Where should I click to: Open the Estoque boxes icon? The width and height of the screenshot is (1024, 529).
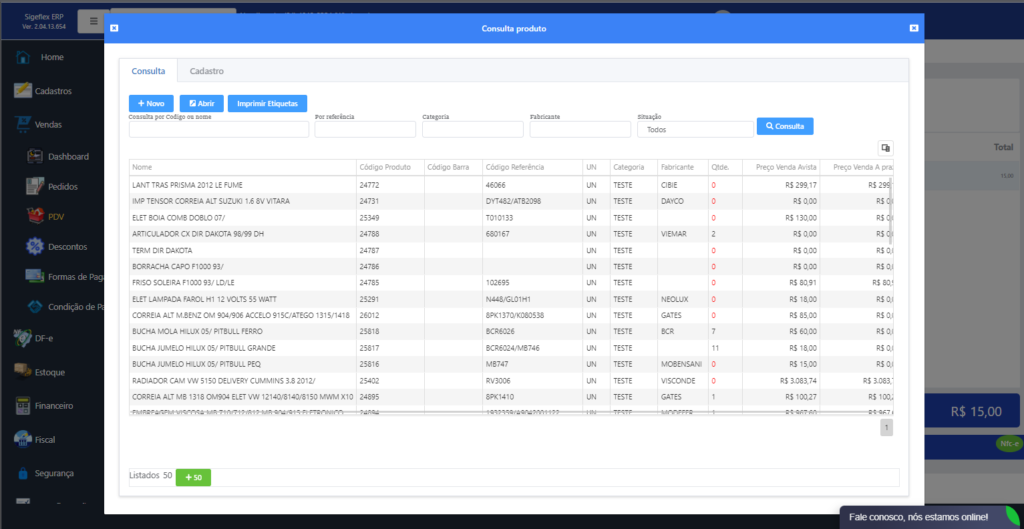[x=22, y=372]
